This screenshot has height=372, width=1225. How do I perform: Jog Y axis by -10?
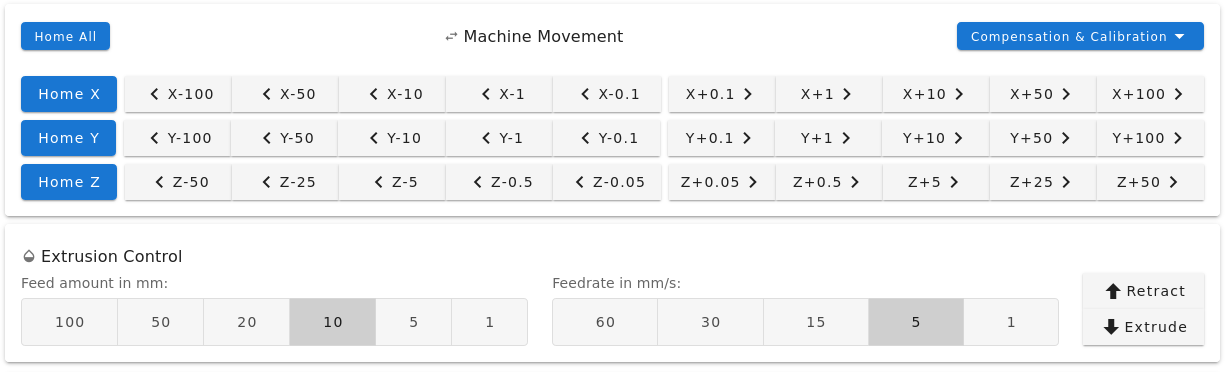[x=392, y=138]
